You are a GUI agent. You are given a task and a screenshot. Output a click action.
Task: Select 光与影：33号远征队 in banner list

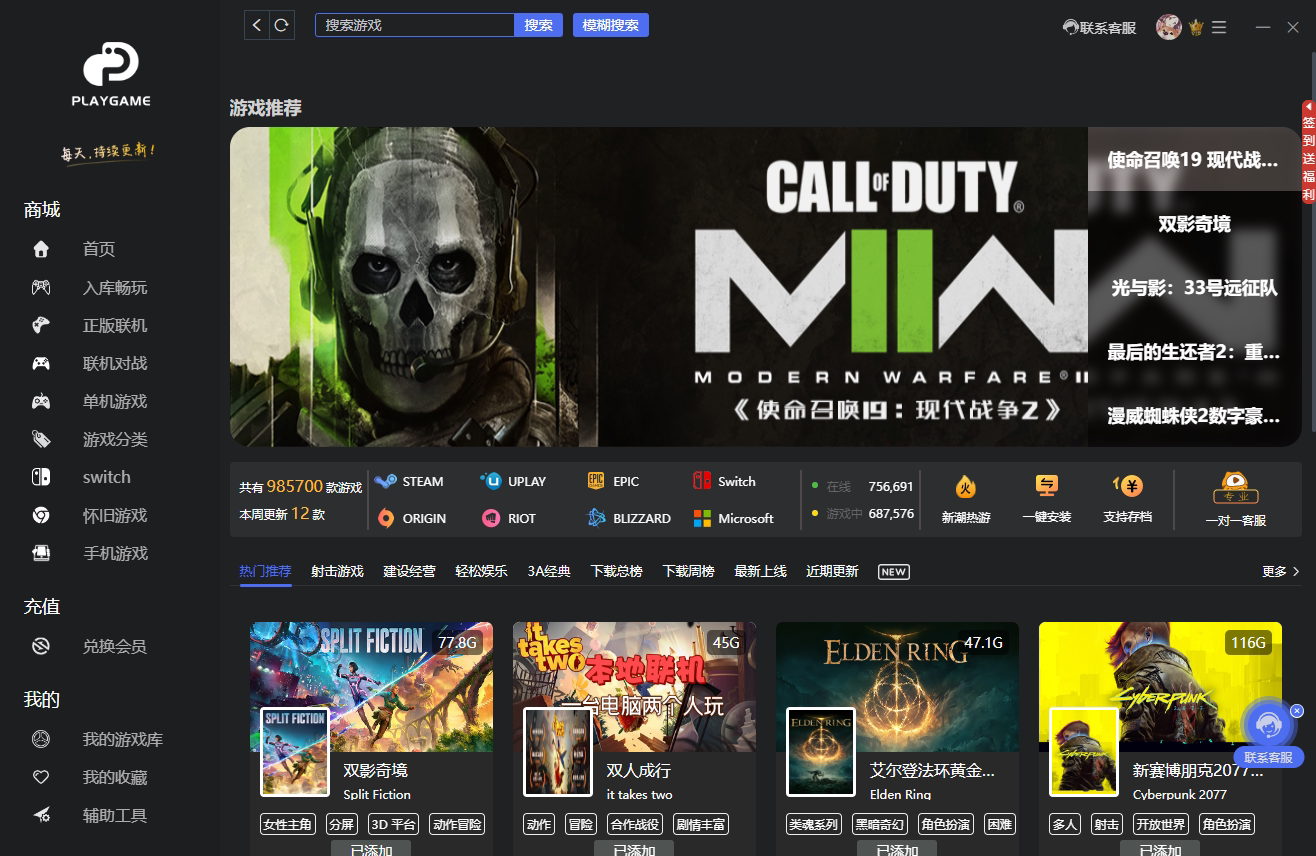(1194, 288)
